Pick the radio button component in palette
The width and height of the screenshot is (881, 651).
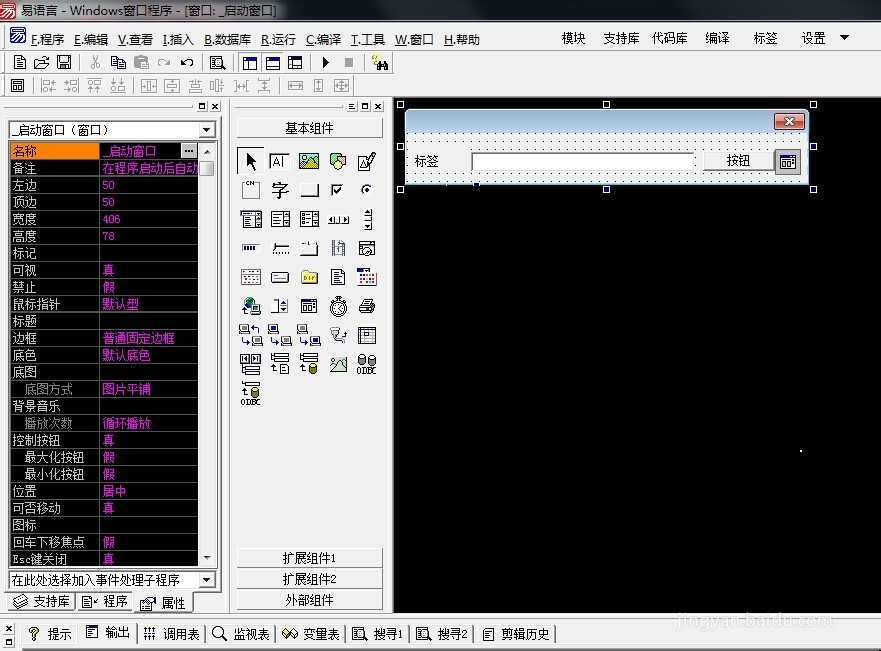coord(367,190)
